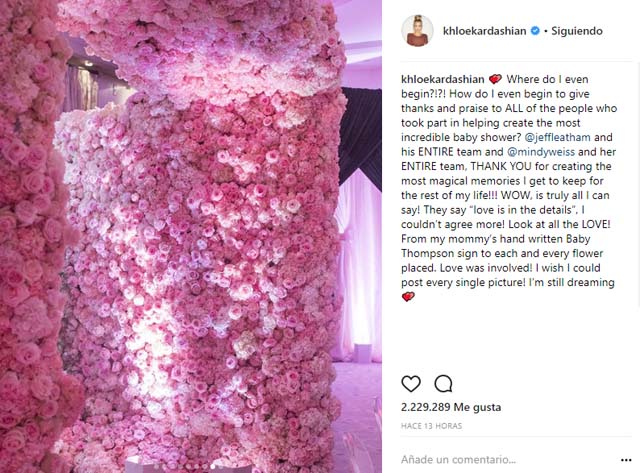This screenshot has width=640, height=473.
Task: Click khloekardashian's profile avatar picture
Action: 417,31
